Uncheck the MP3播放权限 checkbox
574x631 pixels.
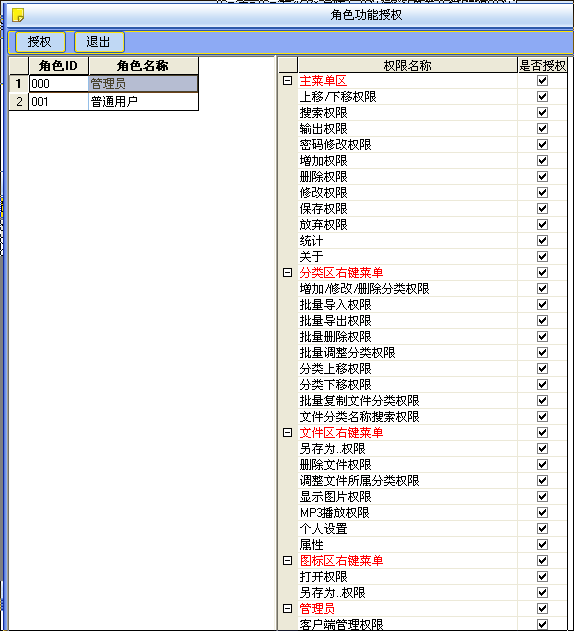click(542, 512)
